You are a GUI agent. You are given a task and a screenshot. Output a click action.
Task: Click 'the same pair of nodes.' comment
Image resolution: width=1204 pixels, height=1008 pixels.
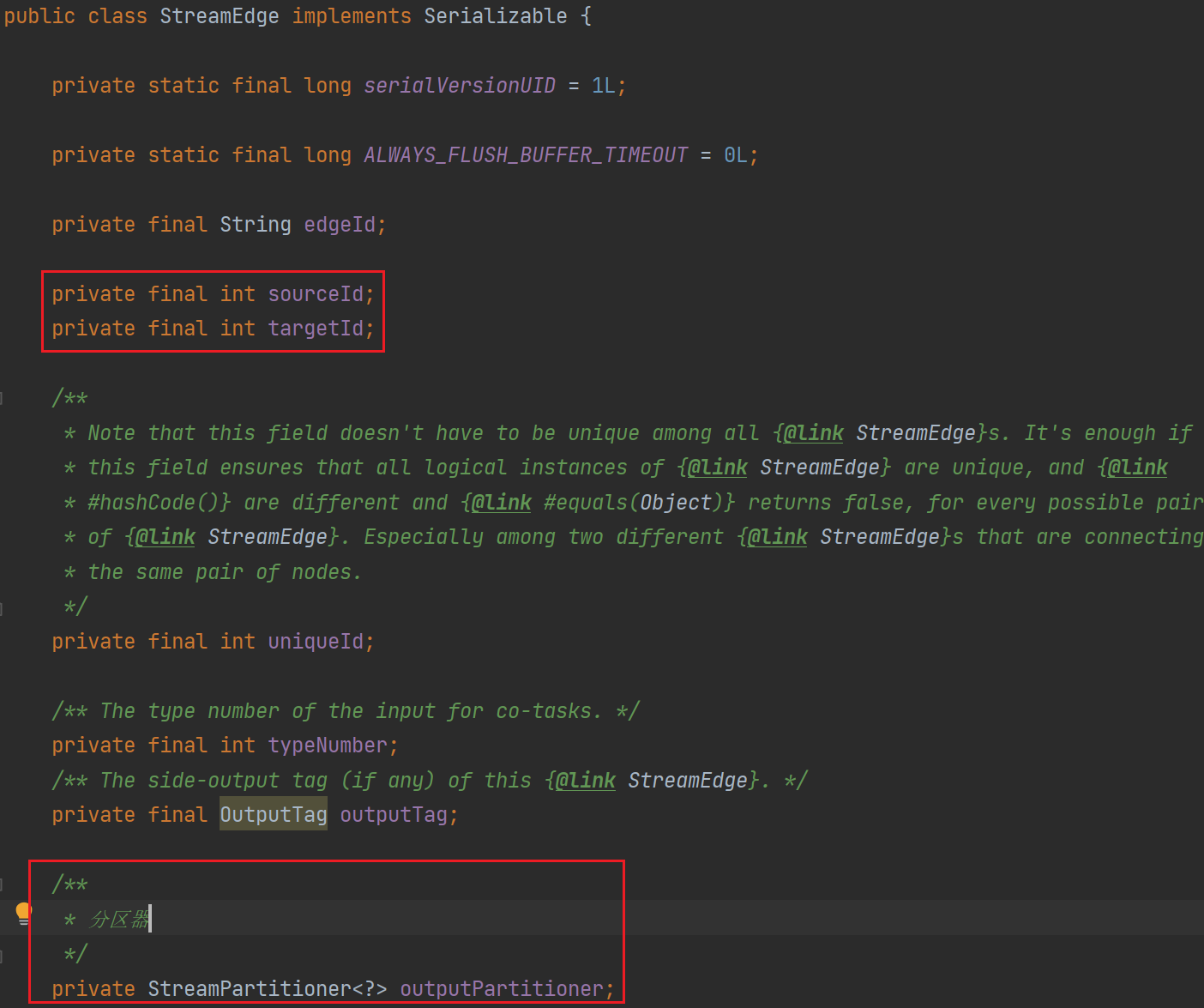(225, 572)
